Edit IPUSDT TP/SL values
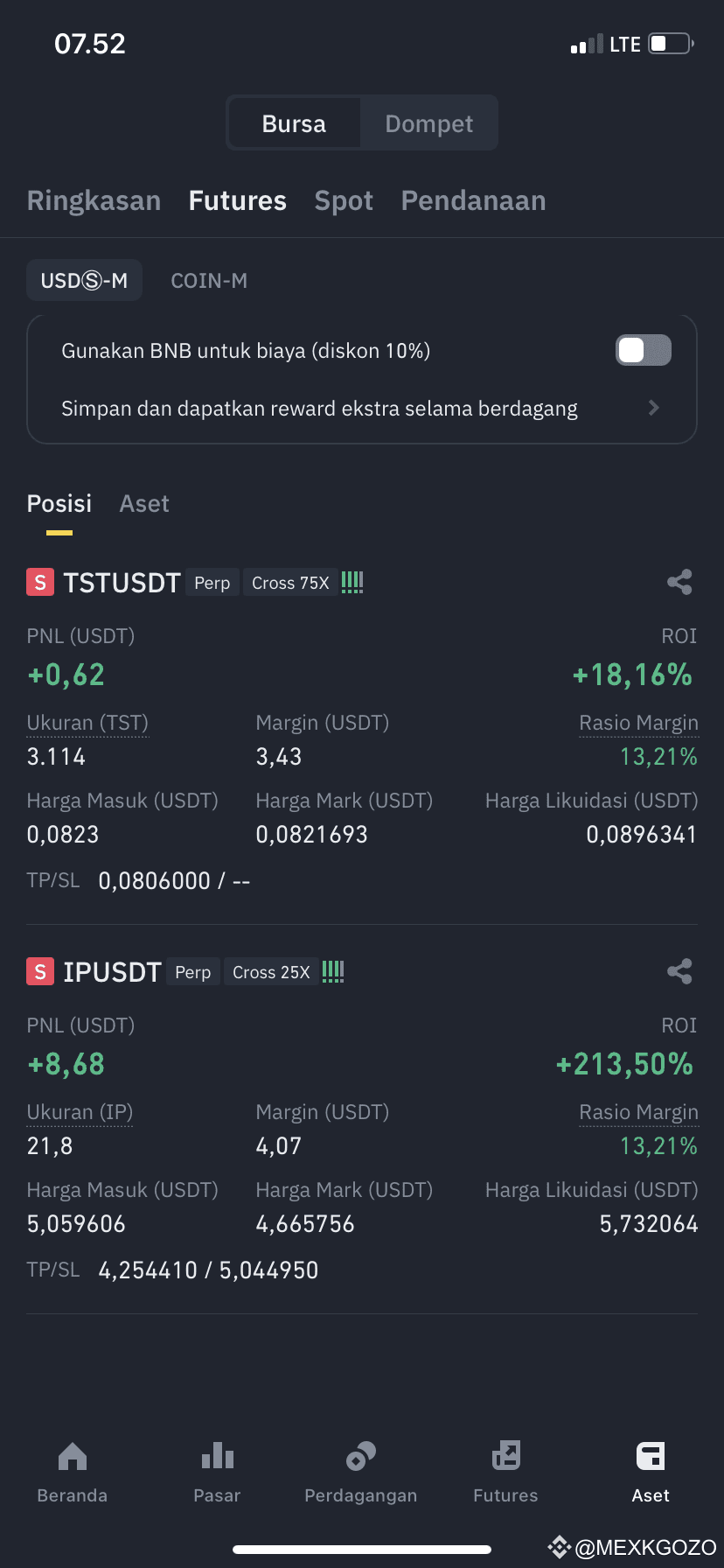This screenshot has width=724, height=1568. (208, 1270)
